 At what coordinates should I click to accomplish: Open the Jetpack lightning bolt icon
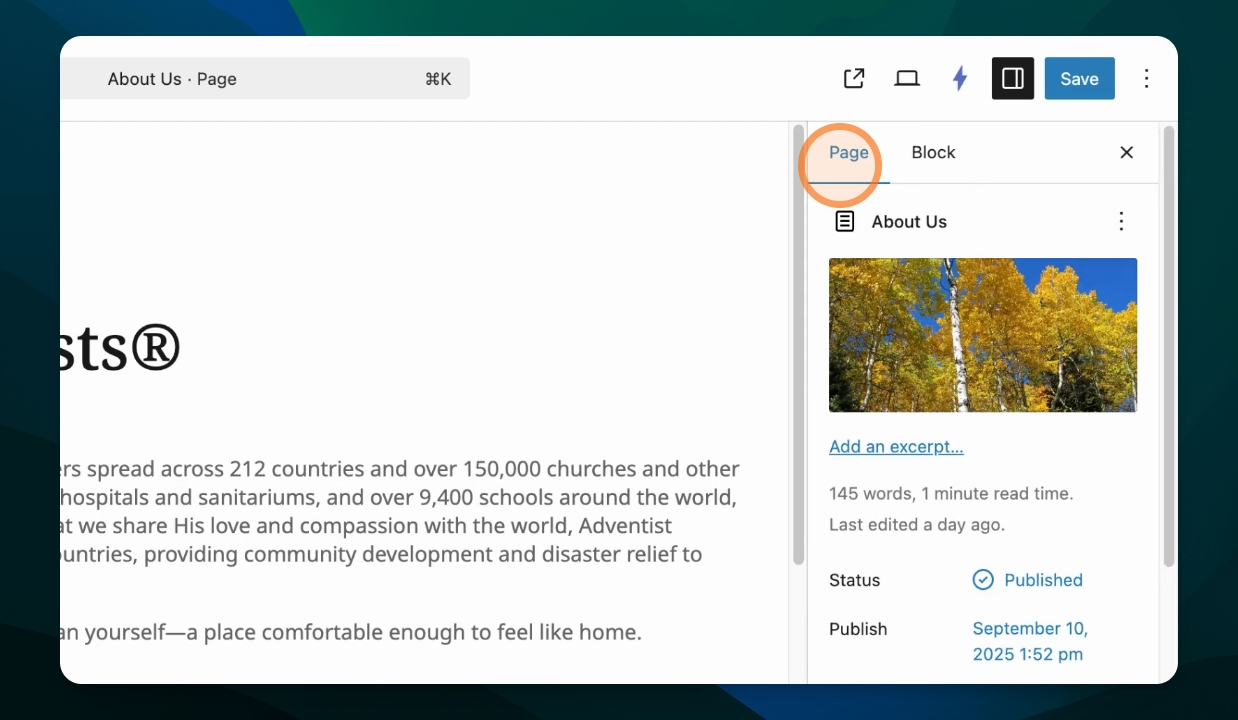[960, 79]
